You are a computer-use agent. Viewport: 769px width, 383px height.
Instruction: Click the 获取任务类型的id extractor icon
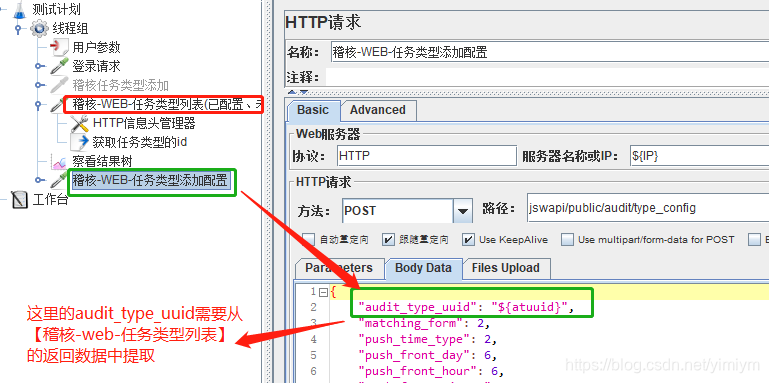click(x=79, y=142)
